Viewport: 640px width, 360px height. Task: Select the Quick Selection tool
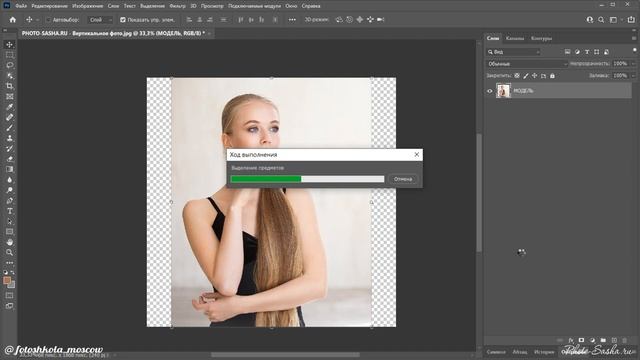tap(9, 76)
